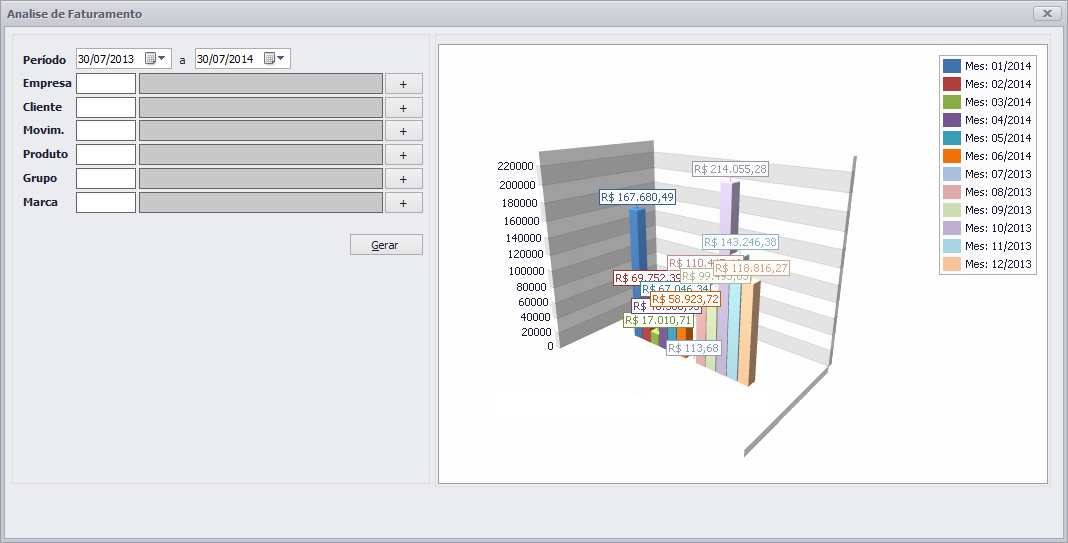
Task: Click legend swatch for Mes: 06/2014
Action: click(x=952, y=156)
